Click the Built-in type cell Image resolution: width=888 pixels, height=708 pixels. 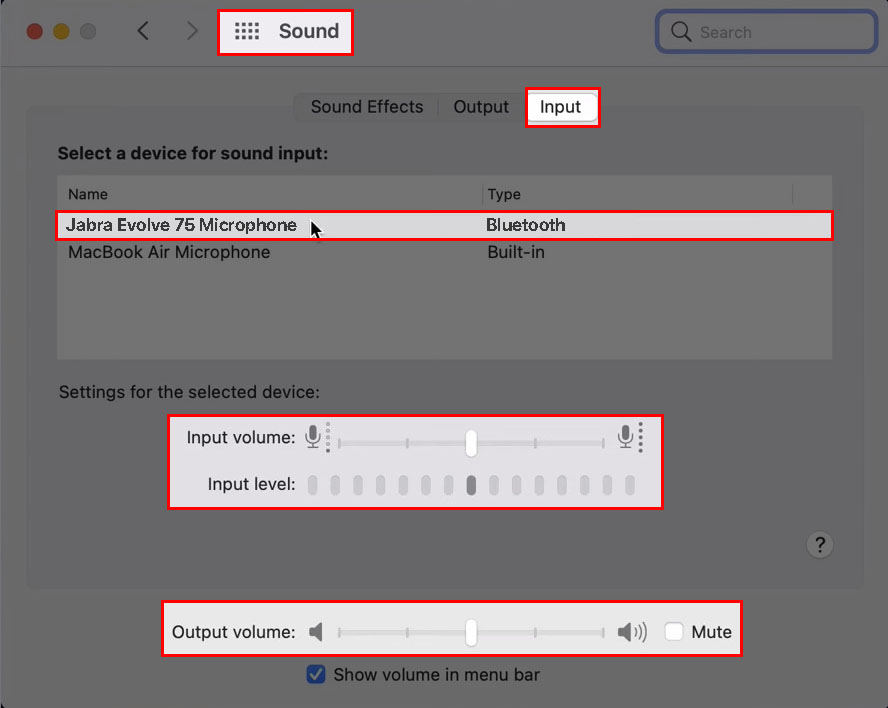[x=516, y=252]
